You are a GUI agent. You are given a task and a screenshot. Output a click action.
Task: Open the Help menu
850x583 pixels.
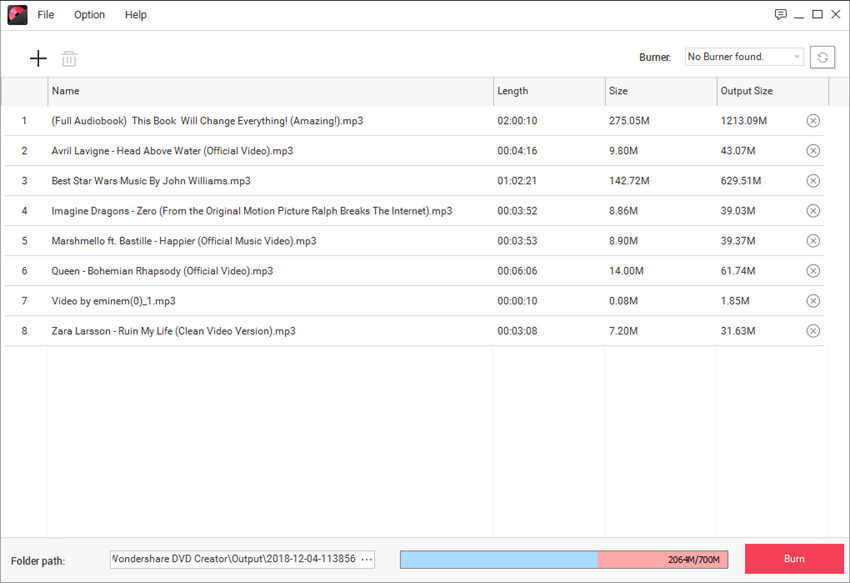pyautogui.click(x=136, y=15)
